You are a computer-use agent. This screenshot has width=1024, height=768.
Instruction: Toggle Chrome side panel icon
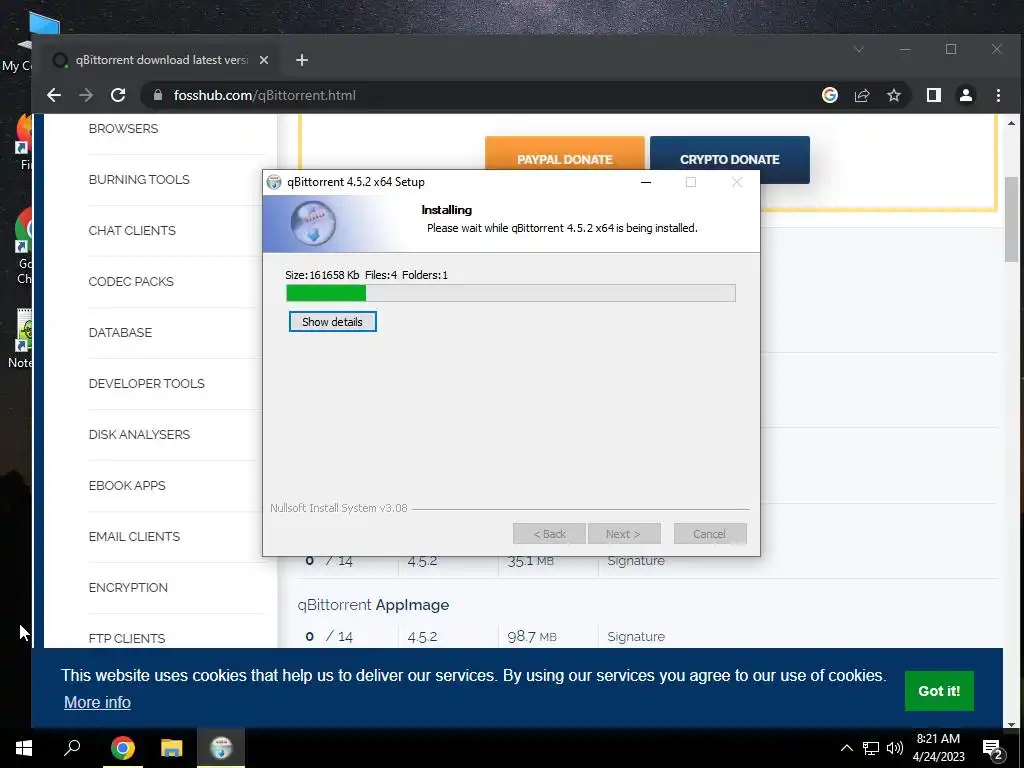(934, 95)
